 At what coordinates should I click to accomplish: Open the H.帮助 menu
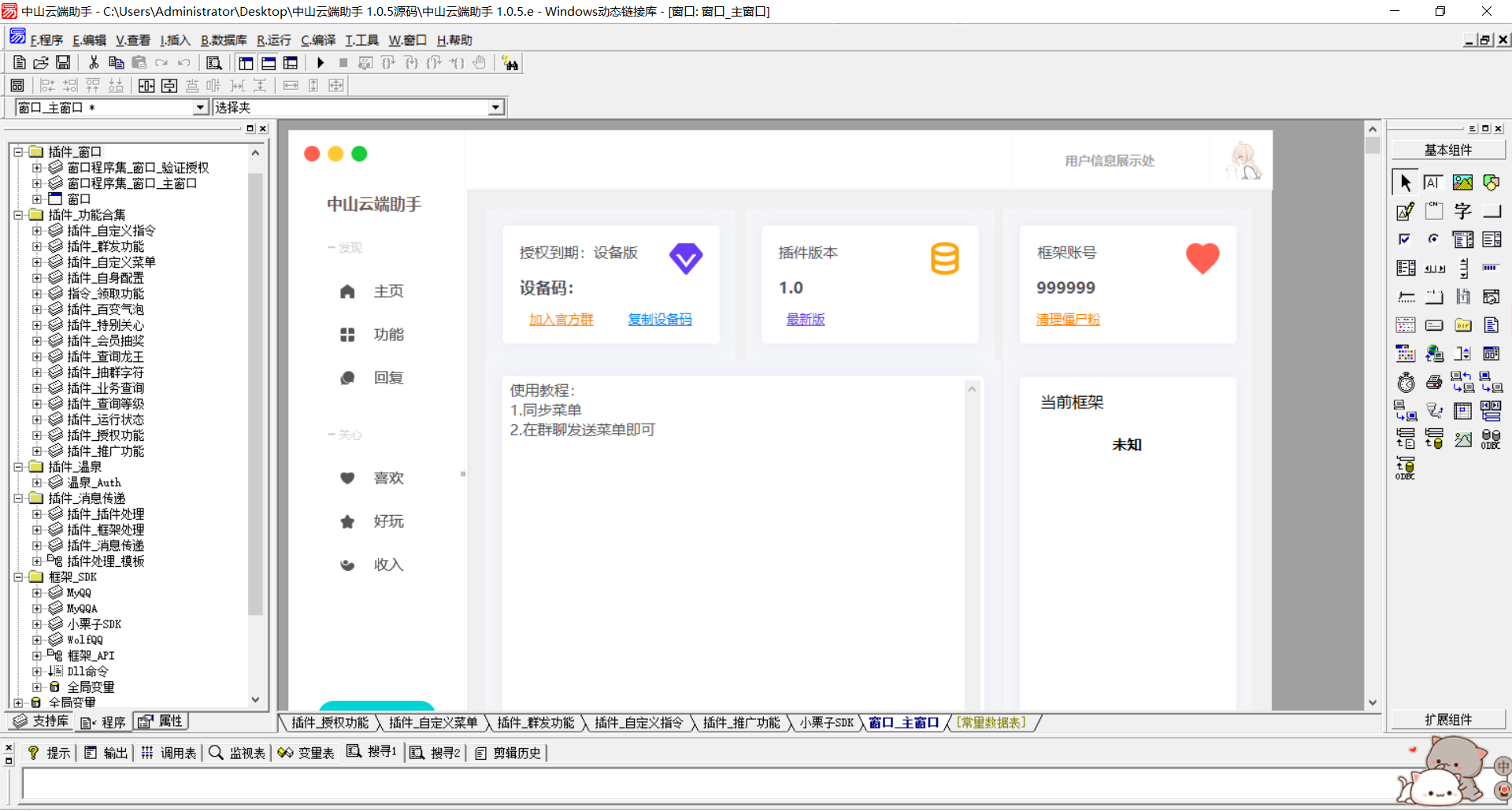tap(453, 40)
